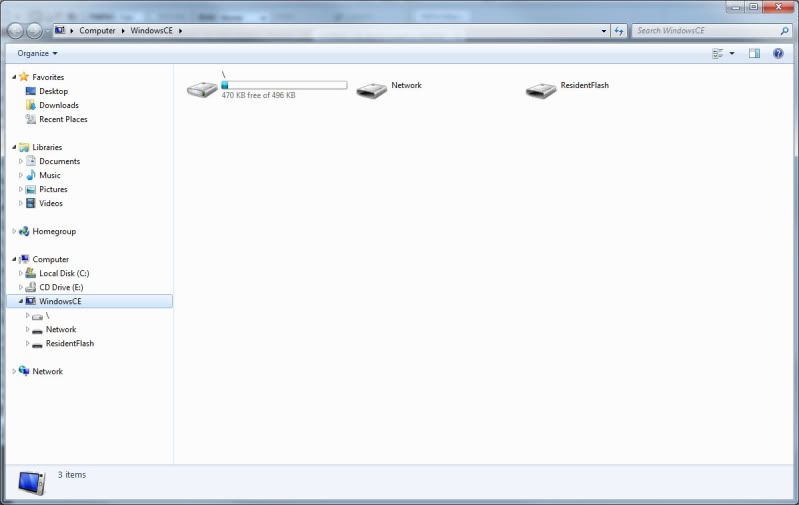
Task: Open the address bar history dropdown
Action: point(604,31)
